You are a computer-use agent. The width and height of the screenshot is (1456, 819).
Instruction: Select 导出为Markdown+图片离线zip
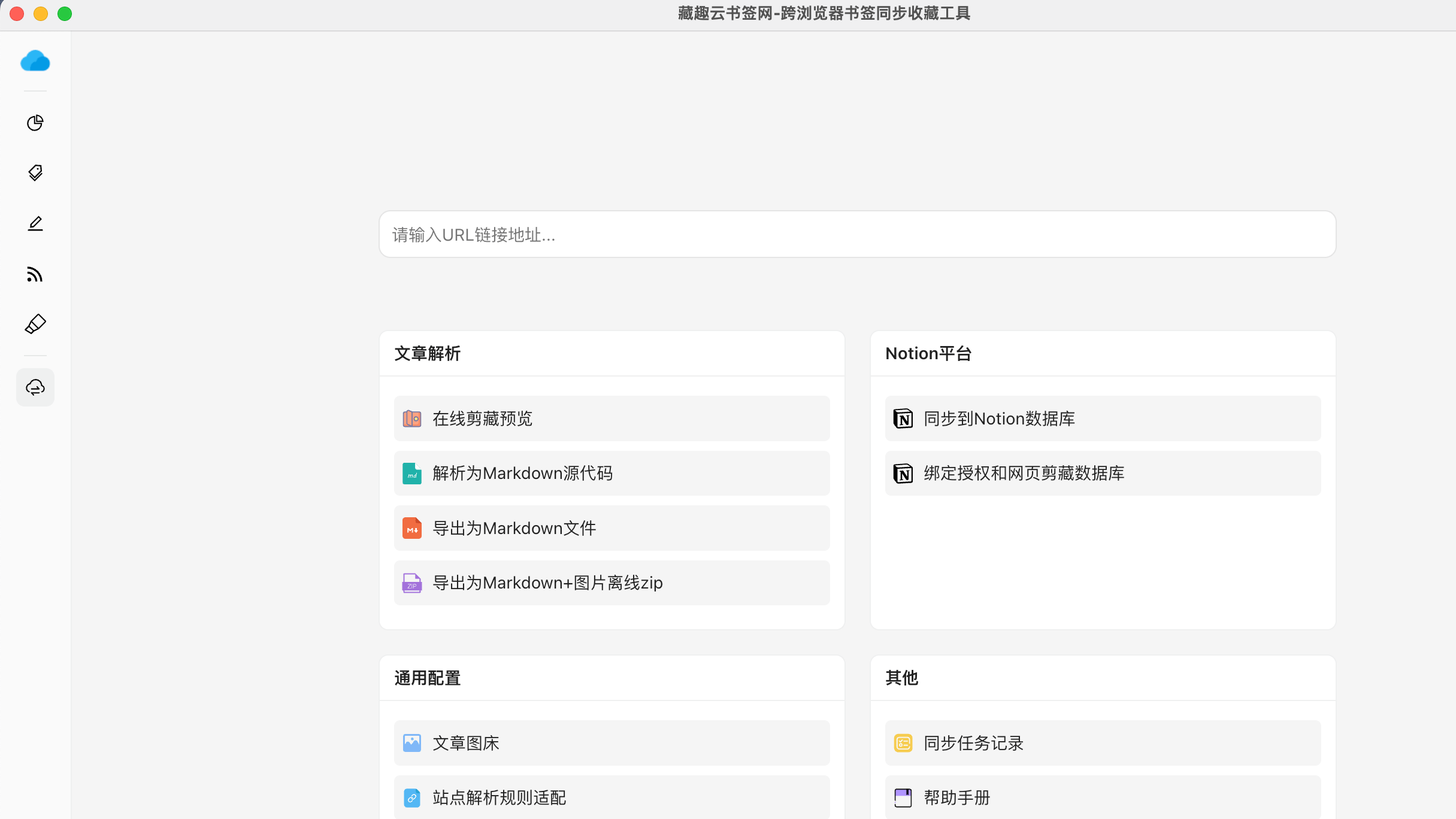click(x=612, y=583)
